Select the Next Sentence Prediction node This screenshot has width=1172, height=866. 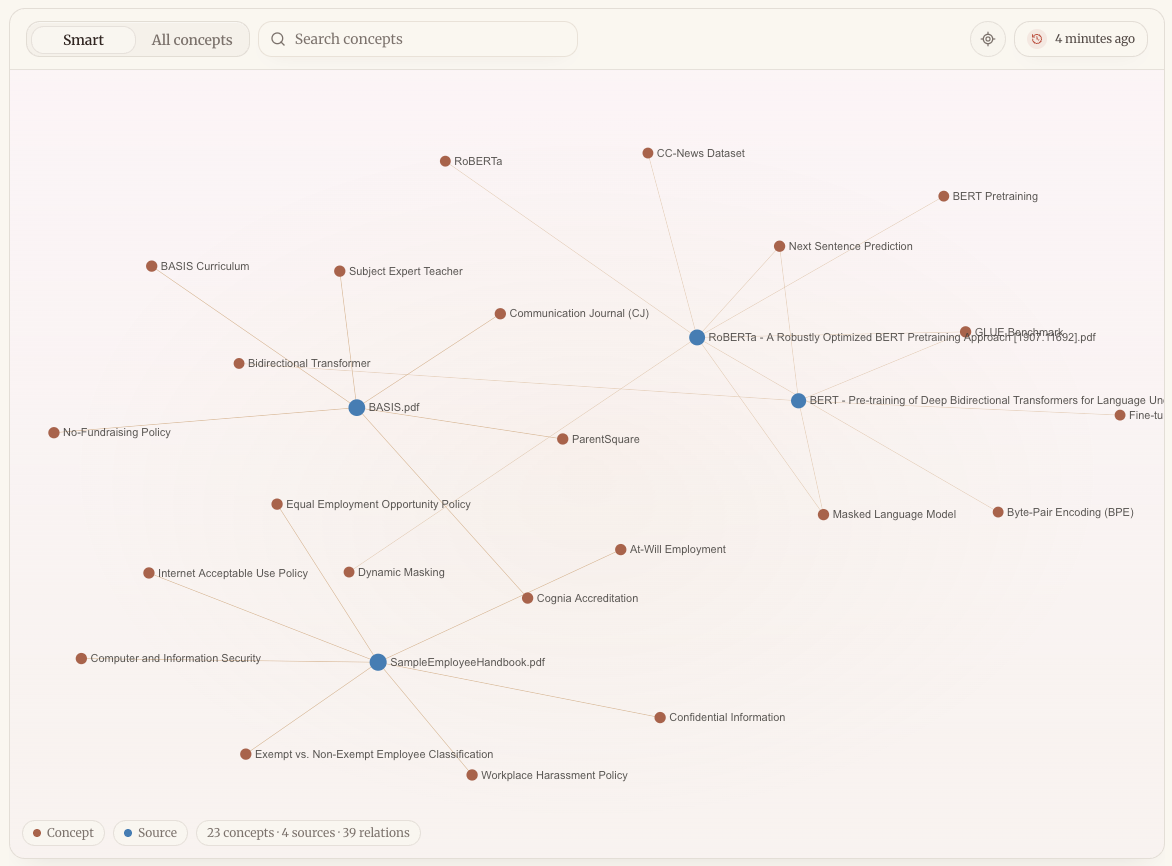click(780, 247)
